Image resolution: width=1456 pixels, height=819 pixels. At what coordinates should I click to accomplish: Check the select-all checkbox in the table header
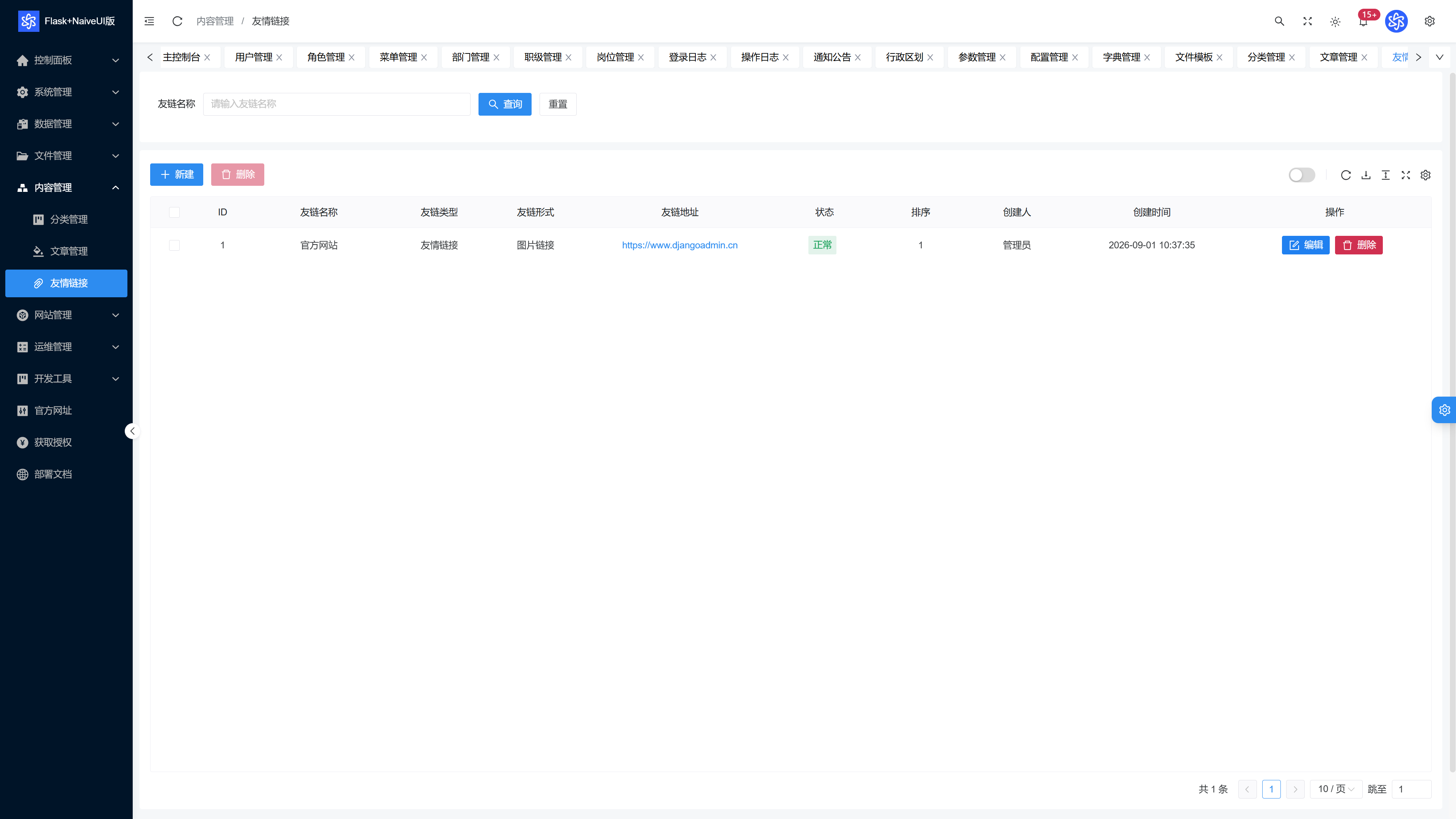(174, 212)
